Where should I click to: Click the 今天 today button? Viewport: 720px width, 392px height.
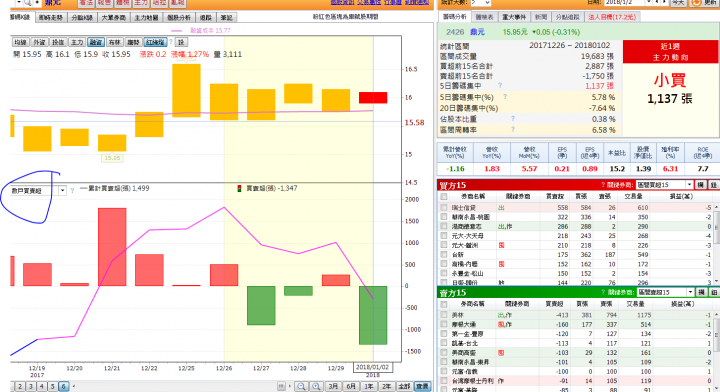pos(679,3)
